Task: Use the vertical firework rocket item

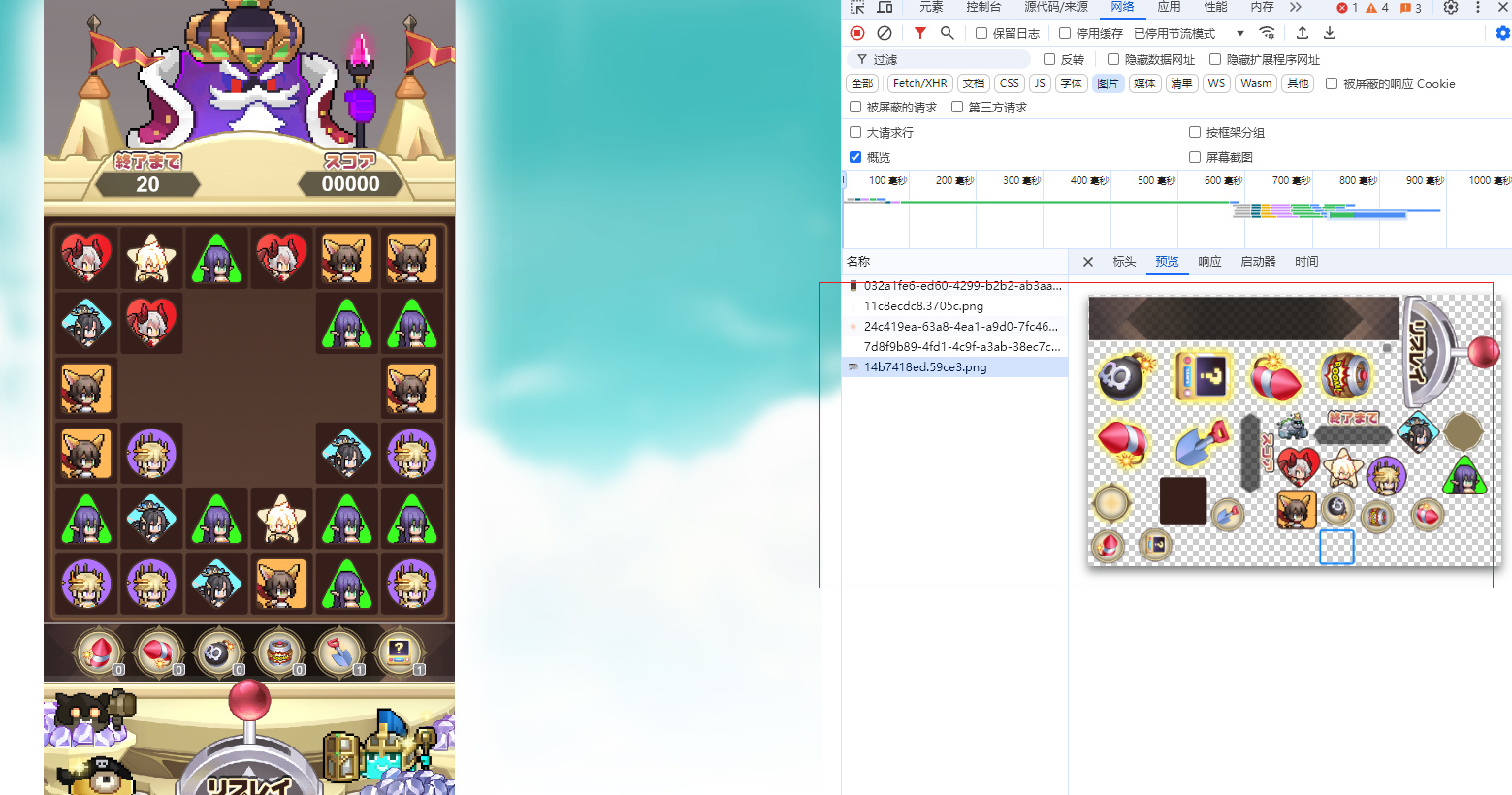Action: [x=99, y=652]
